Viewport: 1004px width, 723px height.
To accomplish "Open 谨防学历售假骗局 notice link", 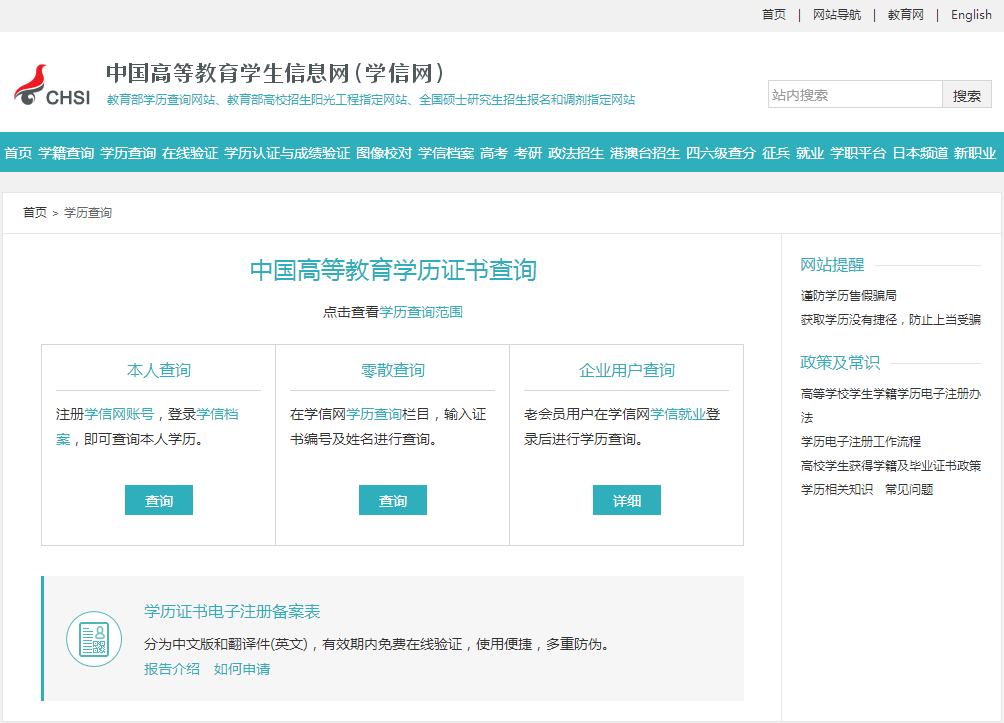I will [x=848, y=296].
